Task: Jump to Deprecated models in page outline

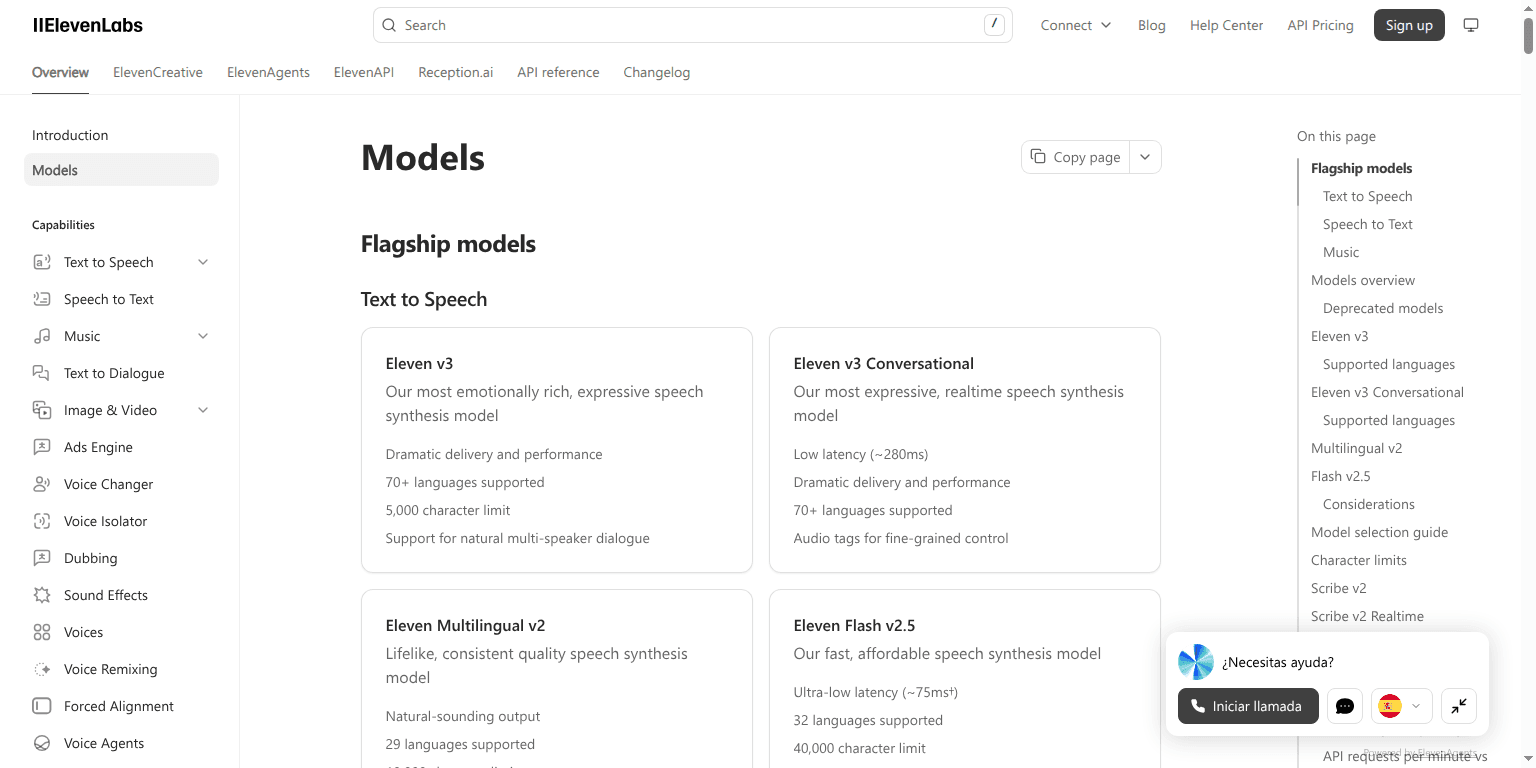Action: 1383,308
